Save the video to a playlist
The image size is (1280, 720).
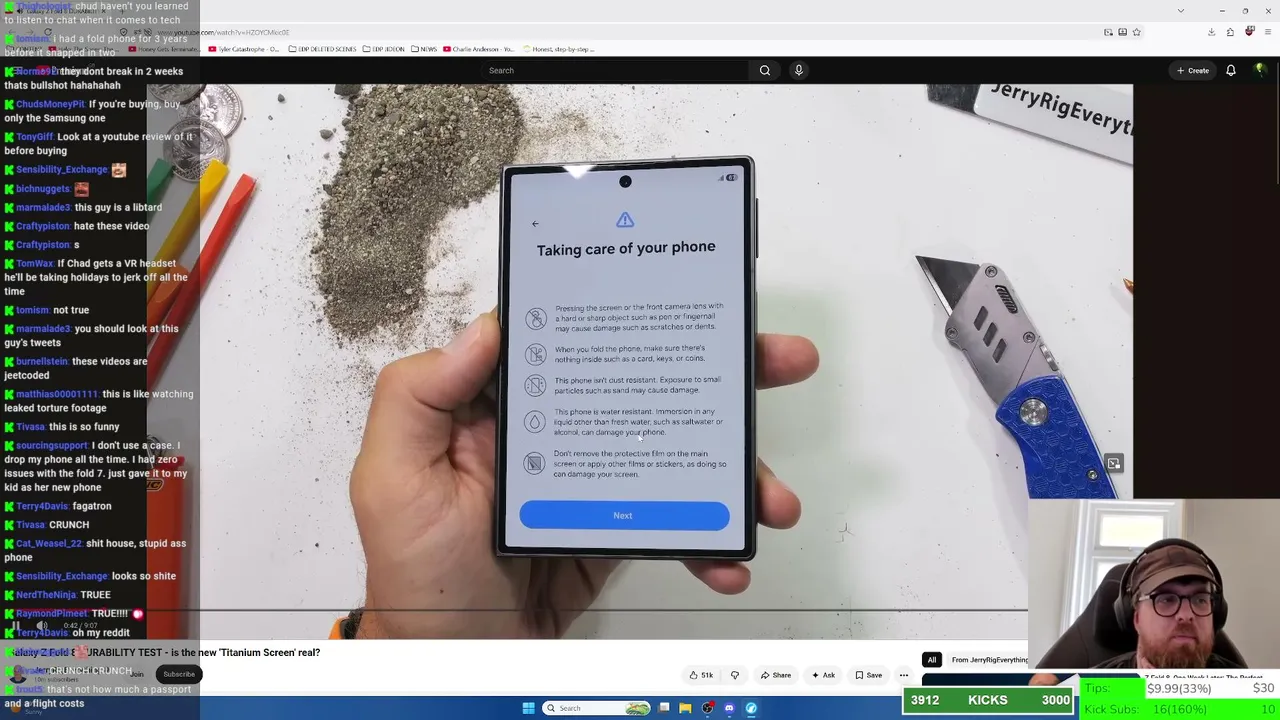click(x=868, y=675)
